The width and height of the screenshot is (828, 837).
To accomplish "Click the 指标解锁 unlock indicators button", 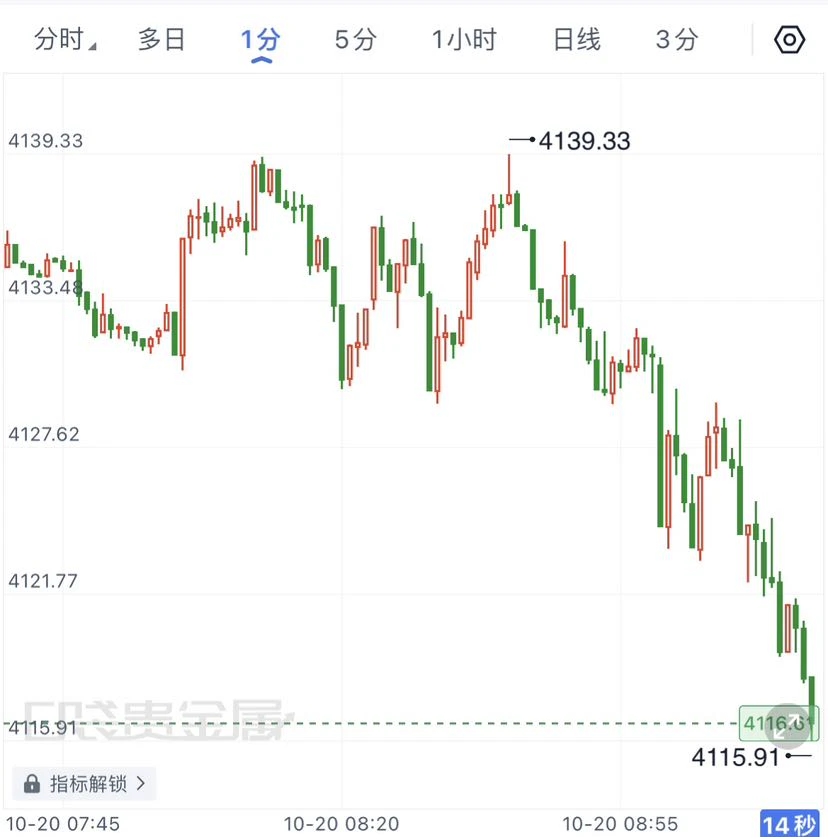I will 84,784.
